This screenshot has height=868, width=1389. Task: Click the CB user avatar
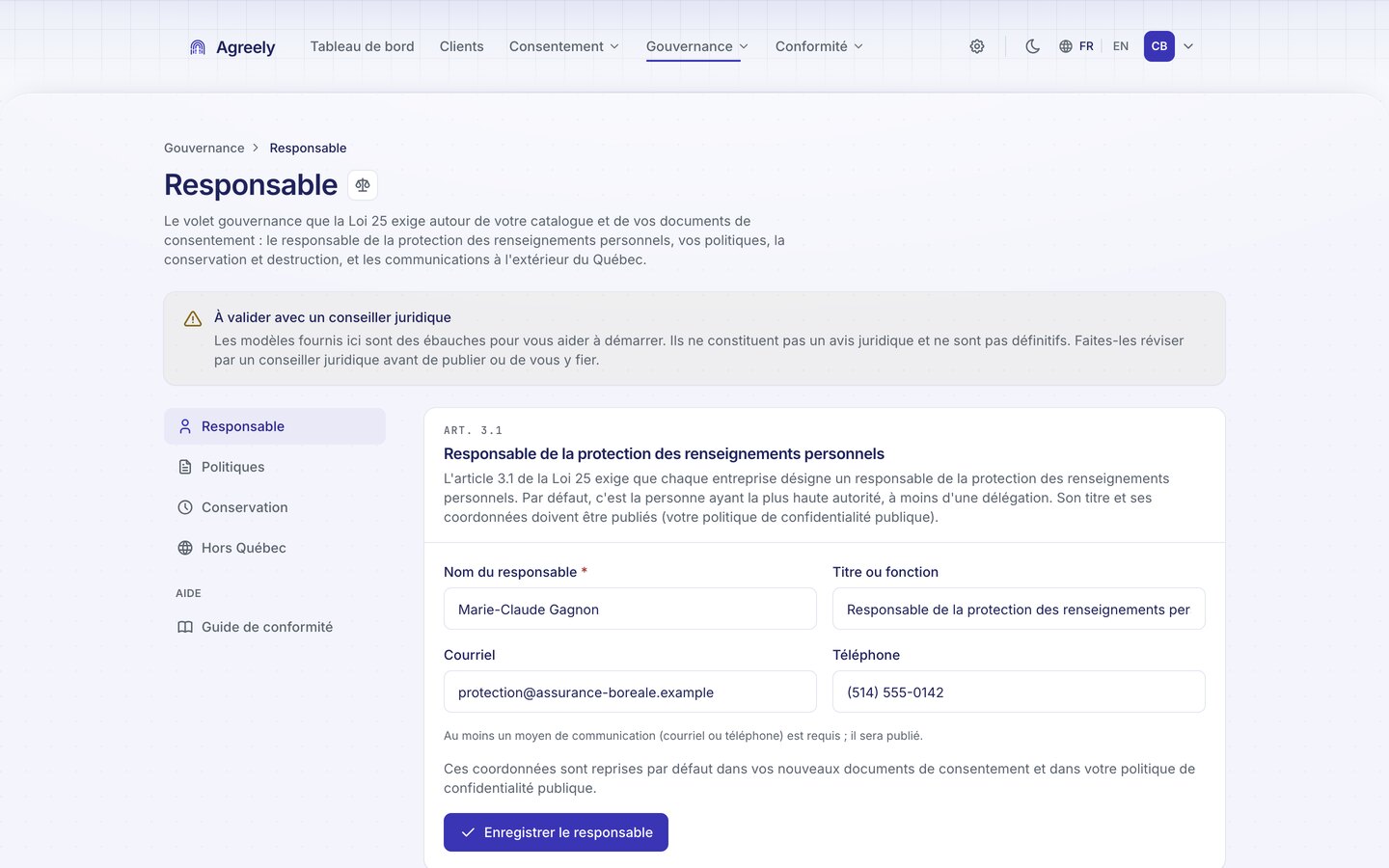coord(1159,46)
